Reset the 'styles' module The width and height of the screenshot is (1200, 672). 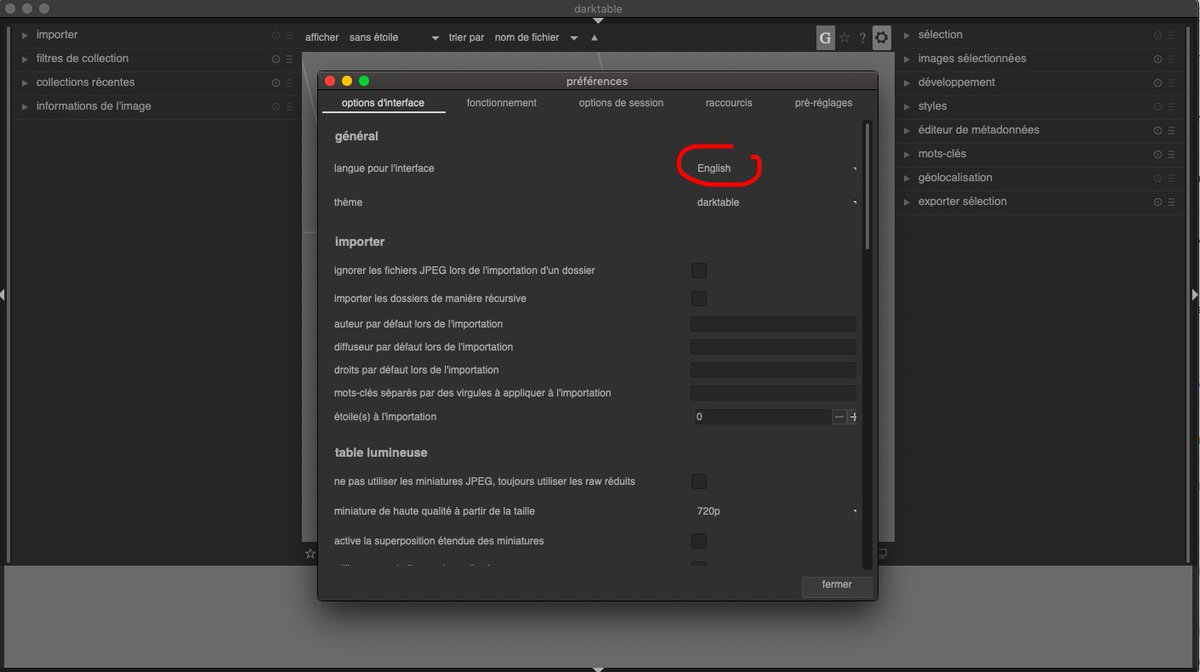click(x=1158, y=106)
